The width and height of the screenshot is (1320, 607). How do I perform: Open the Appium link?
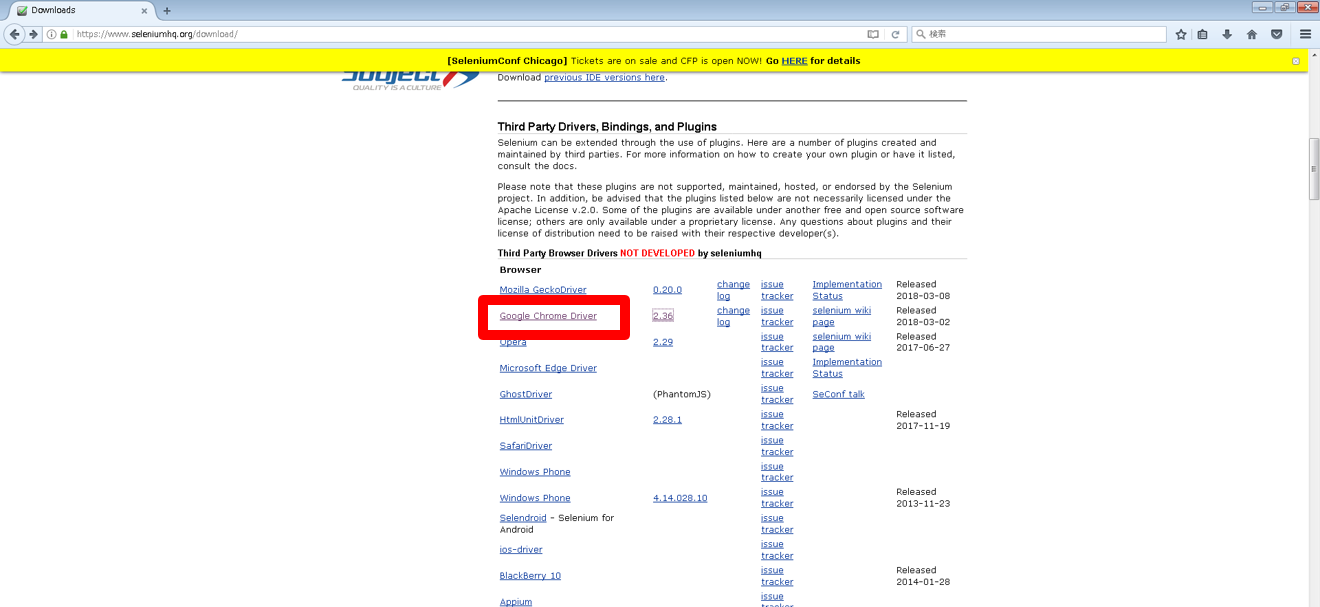click(516, 602)
